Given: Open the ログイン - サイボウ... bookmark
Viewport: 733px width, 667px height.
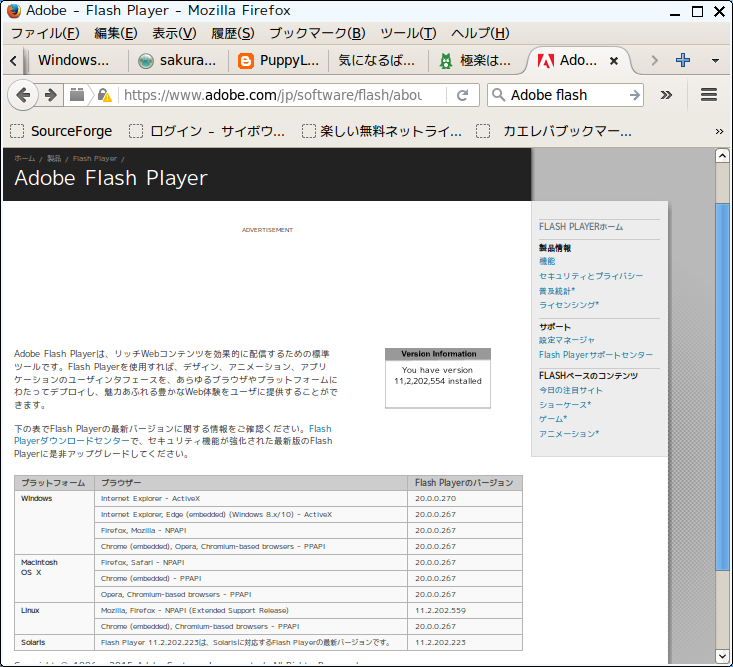Looking at the screenshot, I should coord(207,131).
